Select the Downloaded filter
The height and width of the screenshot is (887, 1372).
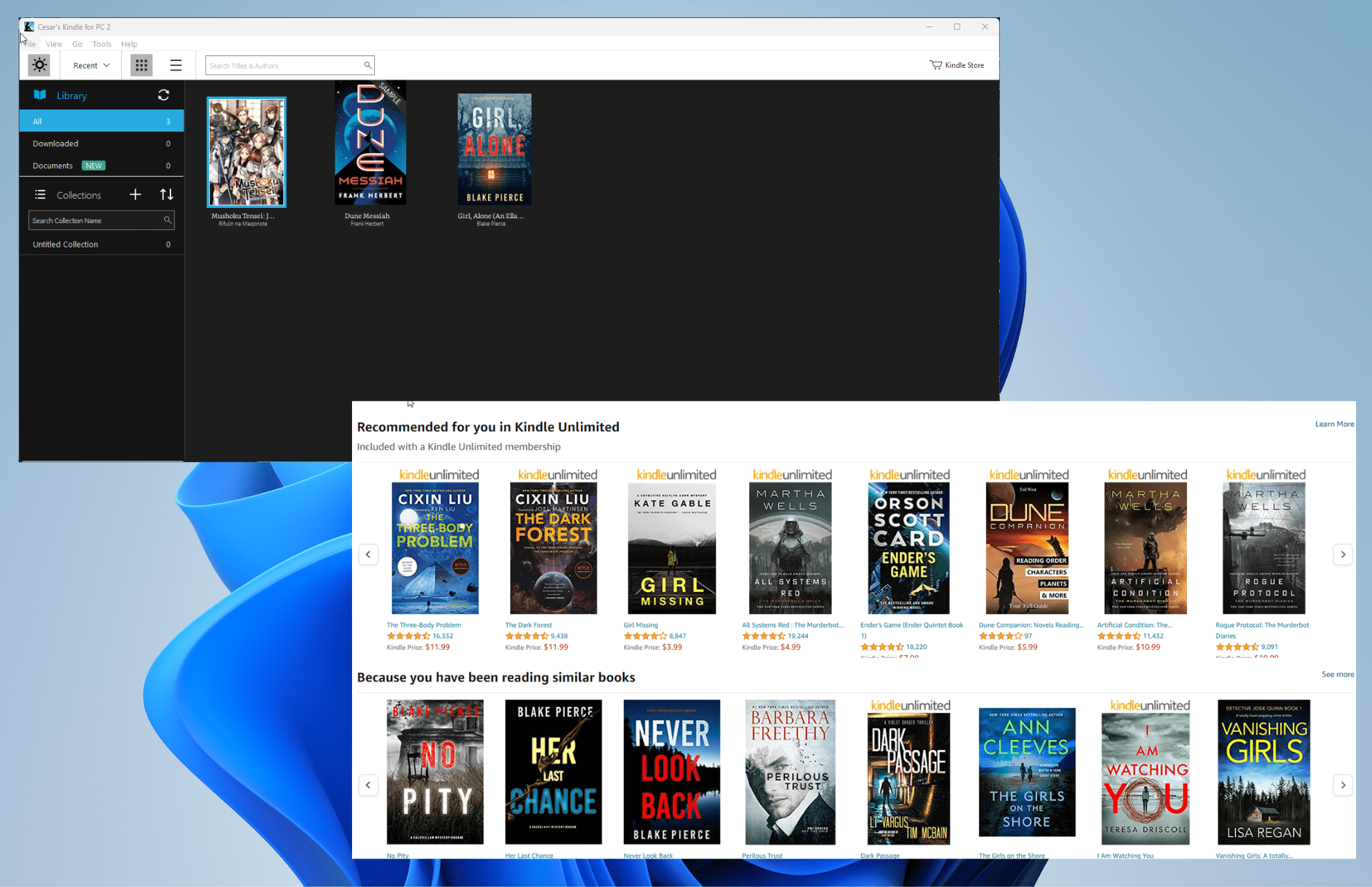(x=101, y=143)
